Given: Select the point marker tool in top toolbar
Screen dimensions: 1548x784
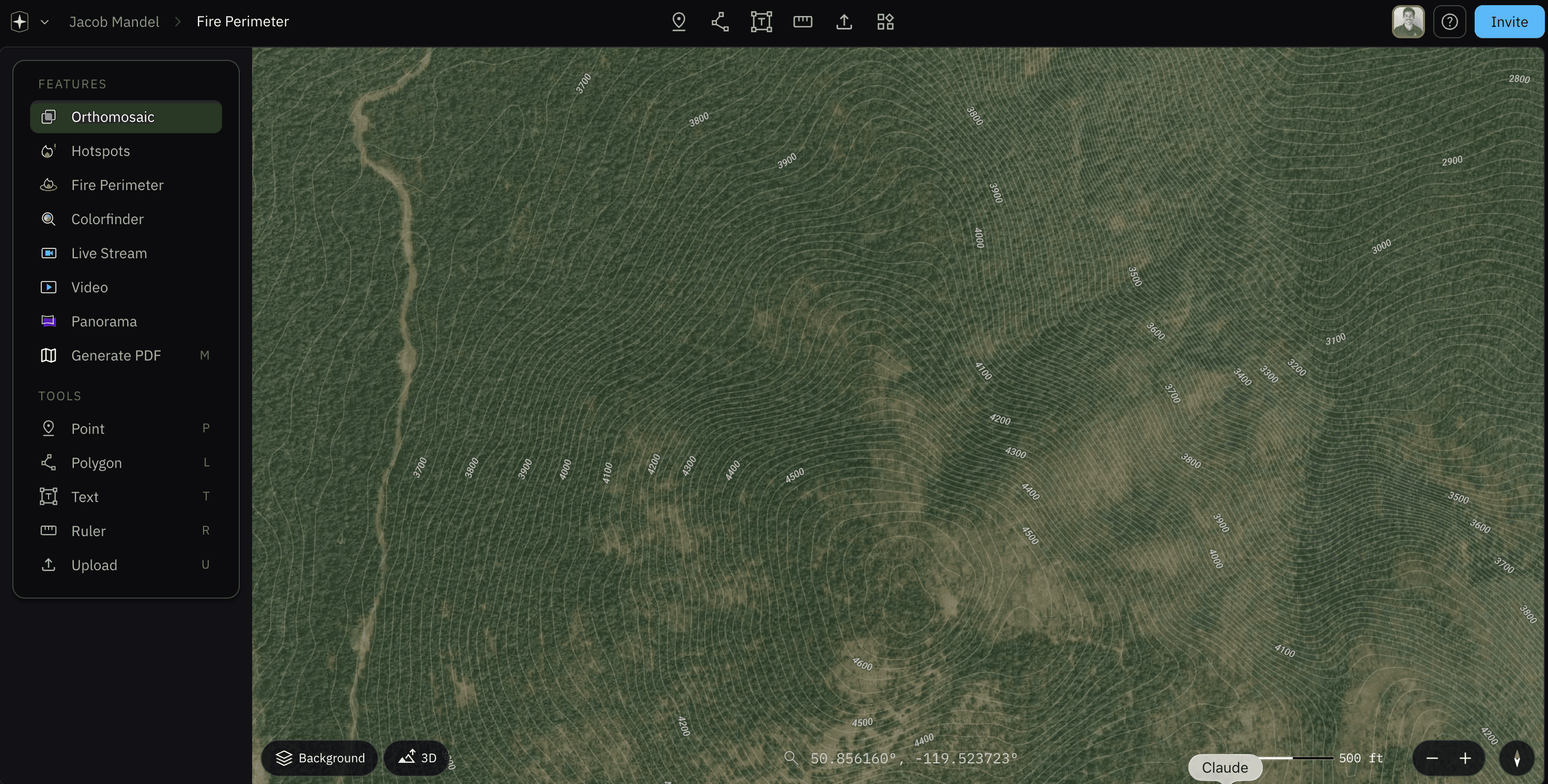Looking at the screenshot, I should coord(678,22).
